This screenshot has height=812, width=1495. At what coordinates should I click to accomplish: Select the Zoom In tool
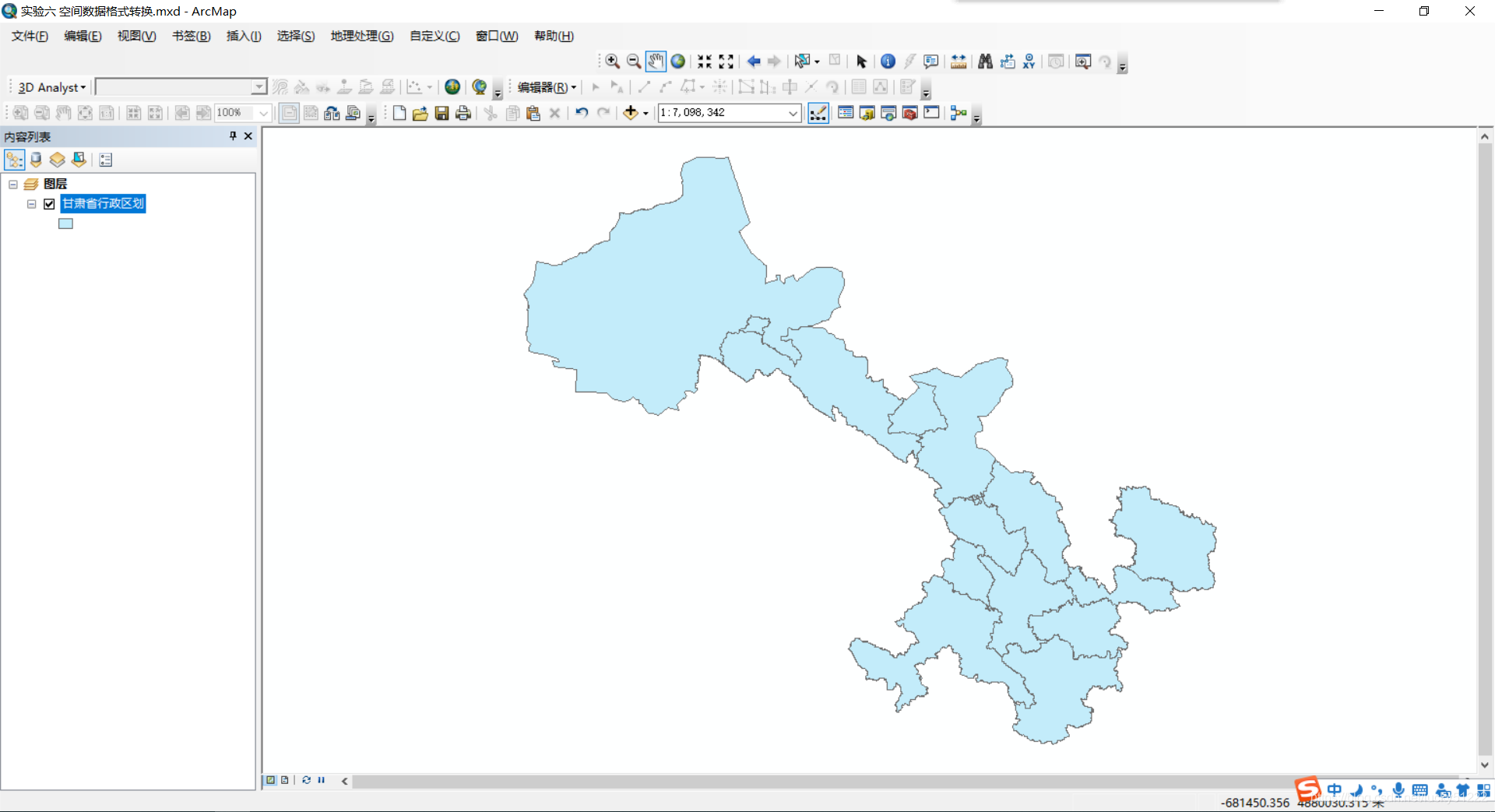[x=613, y=62]
